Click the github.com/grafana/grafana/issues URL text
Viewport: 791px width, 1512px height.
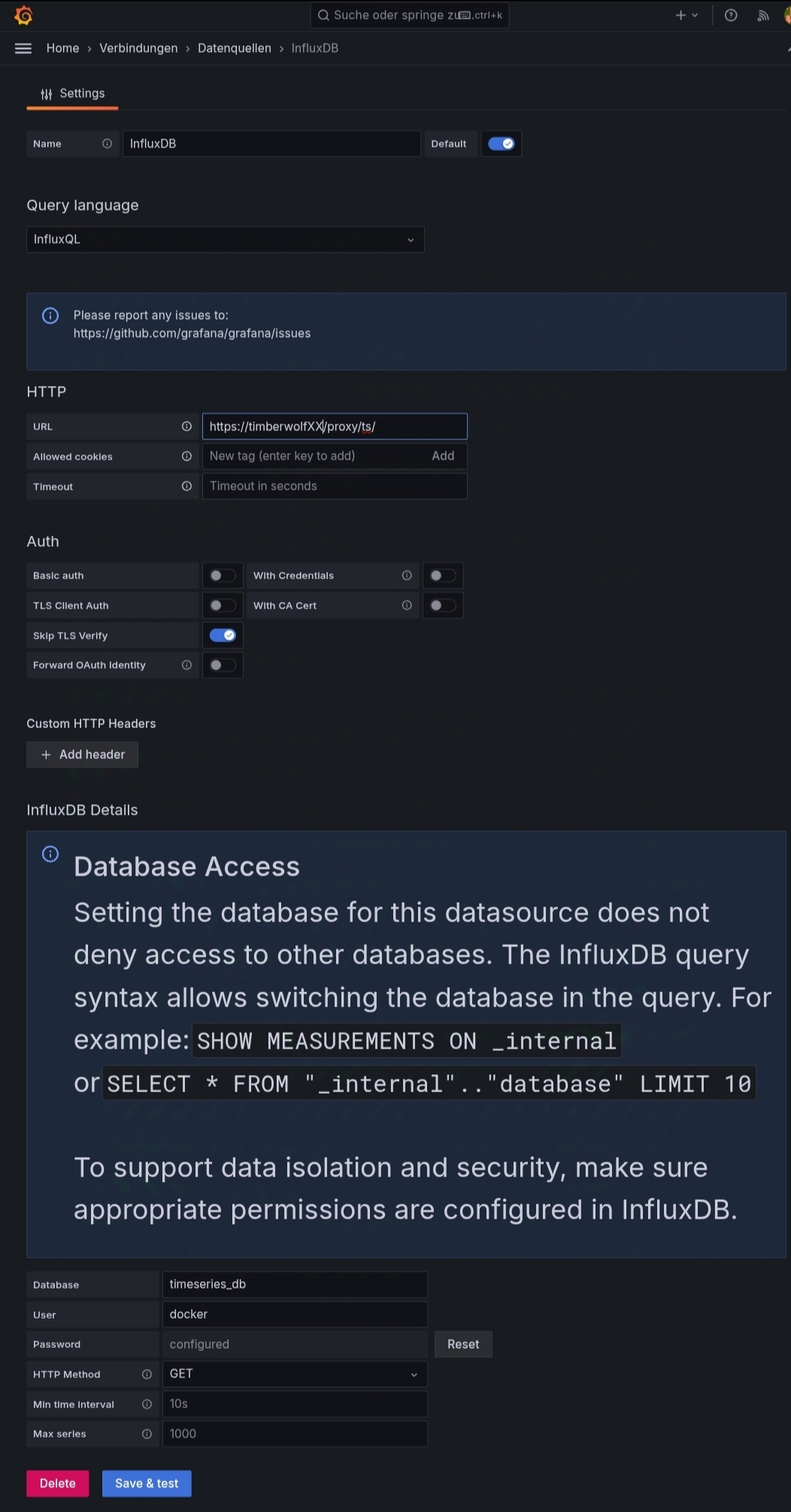coord(192,333)
